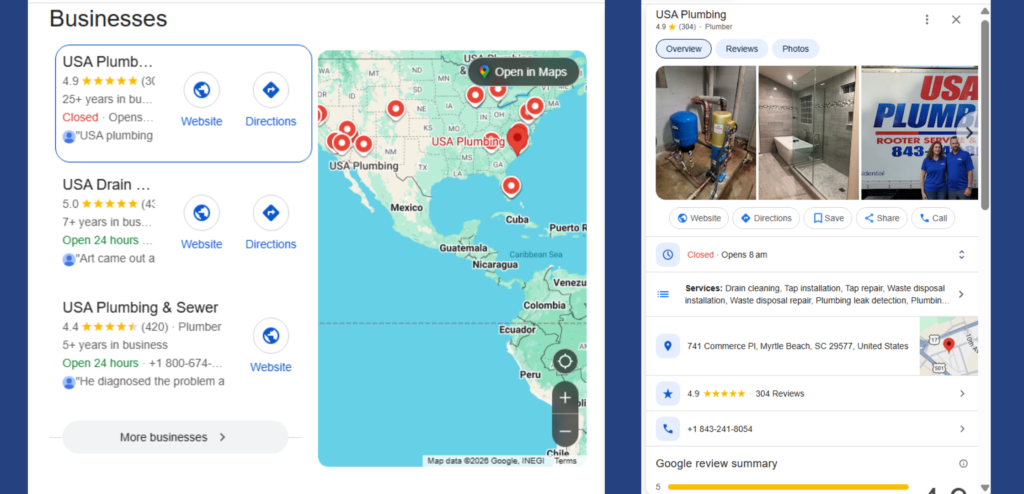Expand the business hours dropdown
This screenshot has height=494, width=1024.
[961, 255]
